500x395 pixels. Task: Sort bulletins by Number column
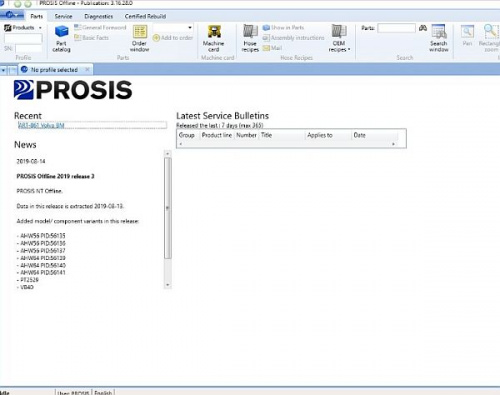coord(246,135)
